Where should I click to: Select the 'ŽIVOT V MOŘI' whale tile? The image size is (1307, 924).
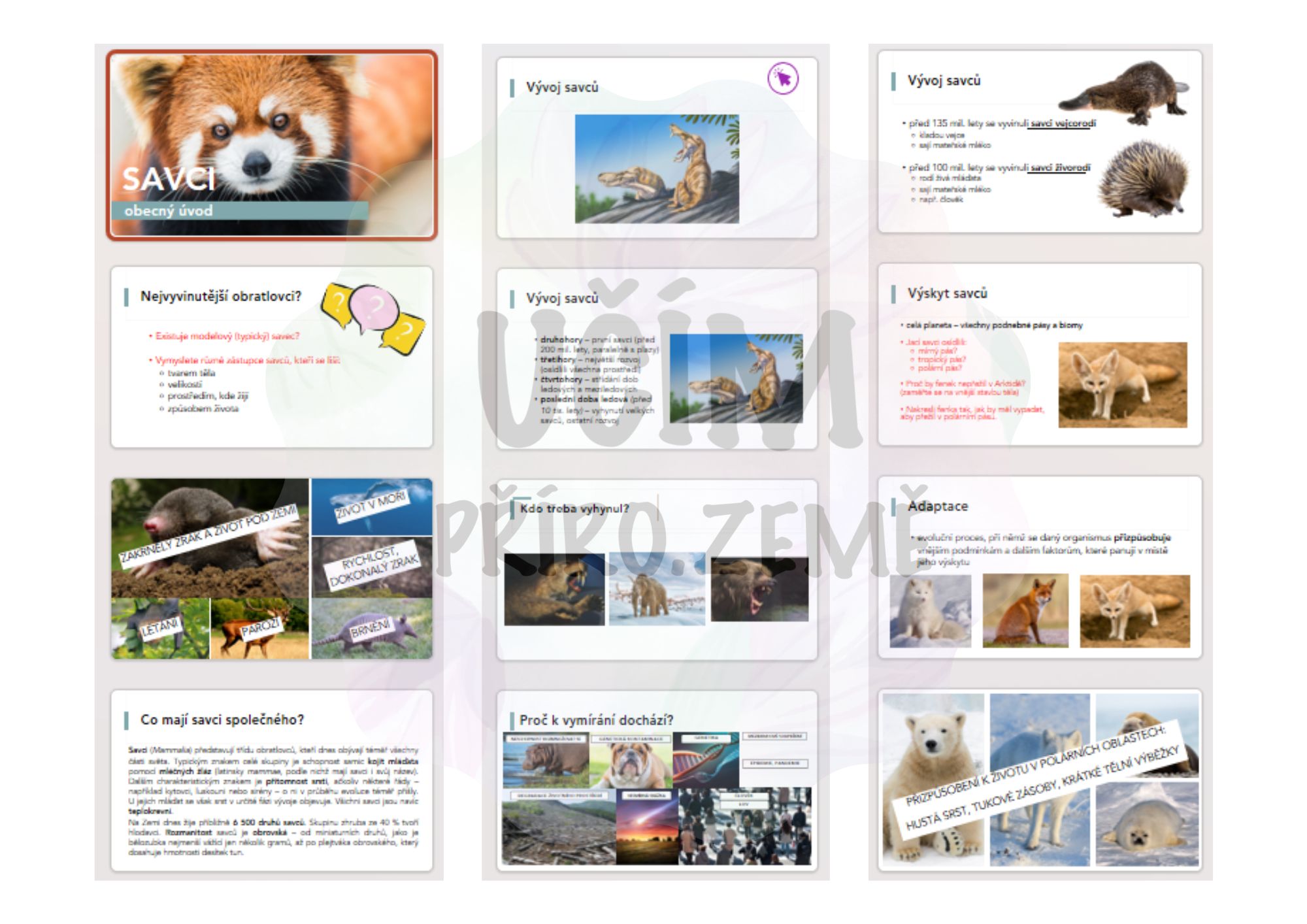tap(371, 506)
